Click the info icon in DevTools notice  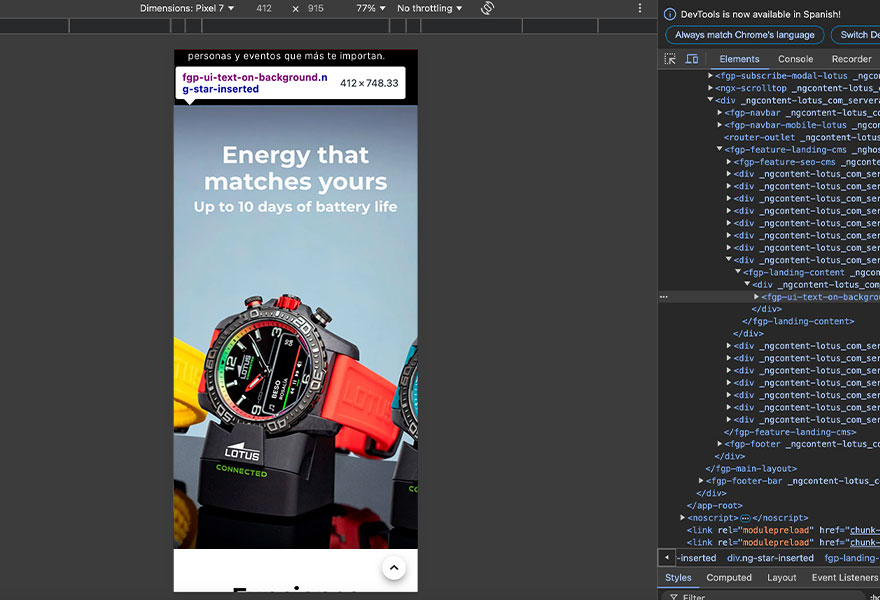tap(670, 14)
